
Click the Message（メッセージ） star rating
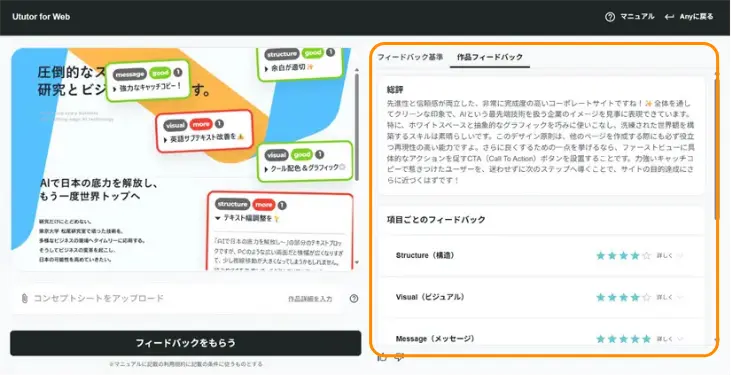point(623,339)
